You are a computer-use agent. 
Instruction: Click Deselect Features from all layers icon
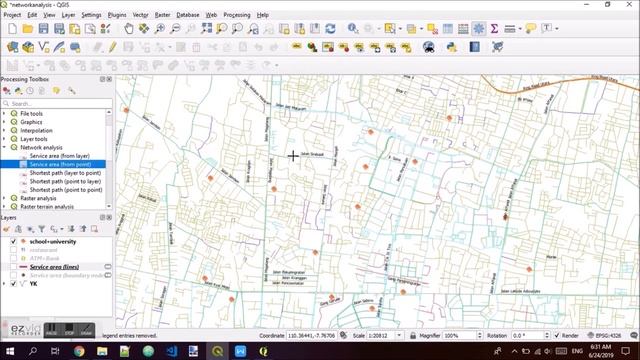432,29
